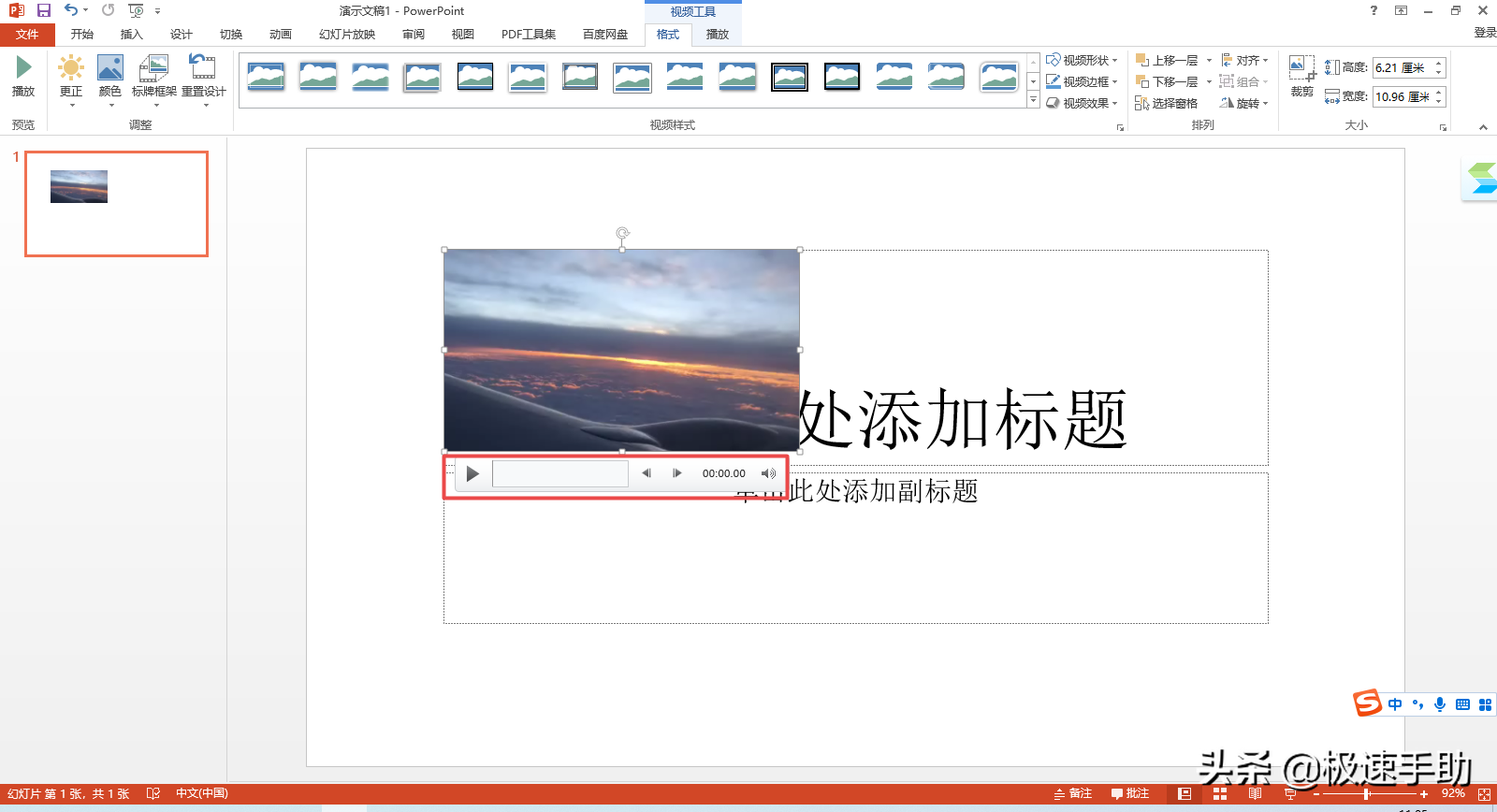
Task: Expand the video styles gallery more arrow
Action: [x=1033, y=101]
